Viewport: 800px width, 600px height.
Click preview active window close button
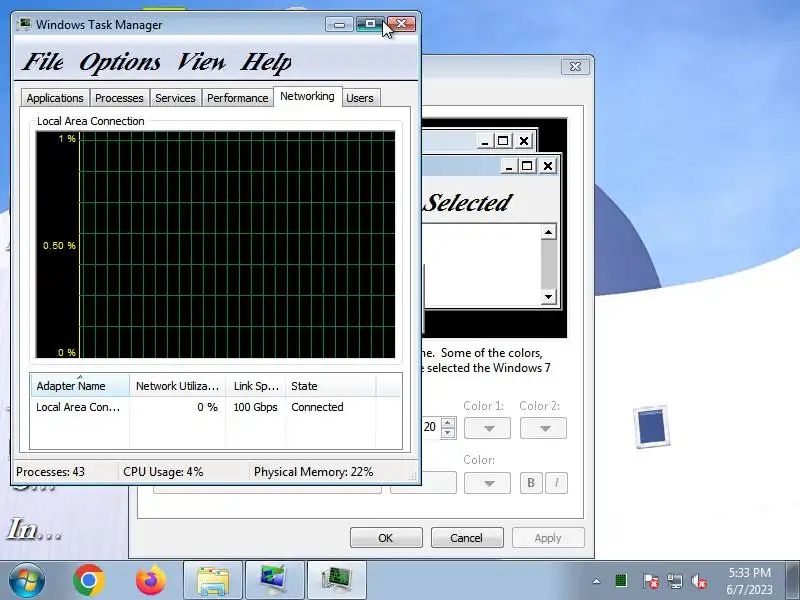tap(547, 166)
